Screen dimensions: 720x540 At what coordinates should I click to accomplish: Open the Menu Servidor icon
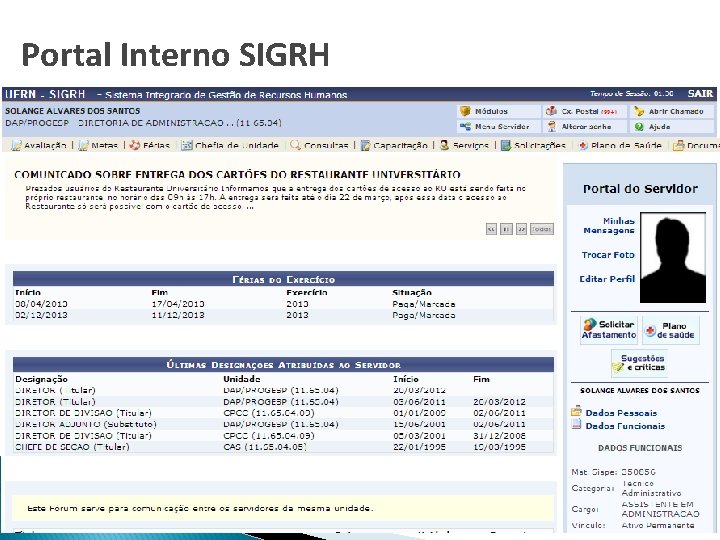(x=465, y=126)
